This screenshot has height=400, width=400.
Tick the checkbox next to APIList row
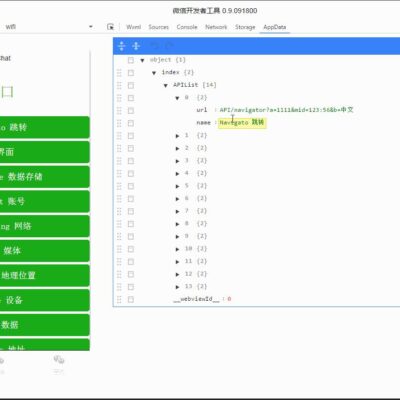click(x=131, y=85)
